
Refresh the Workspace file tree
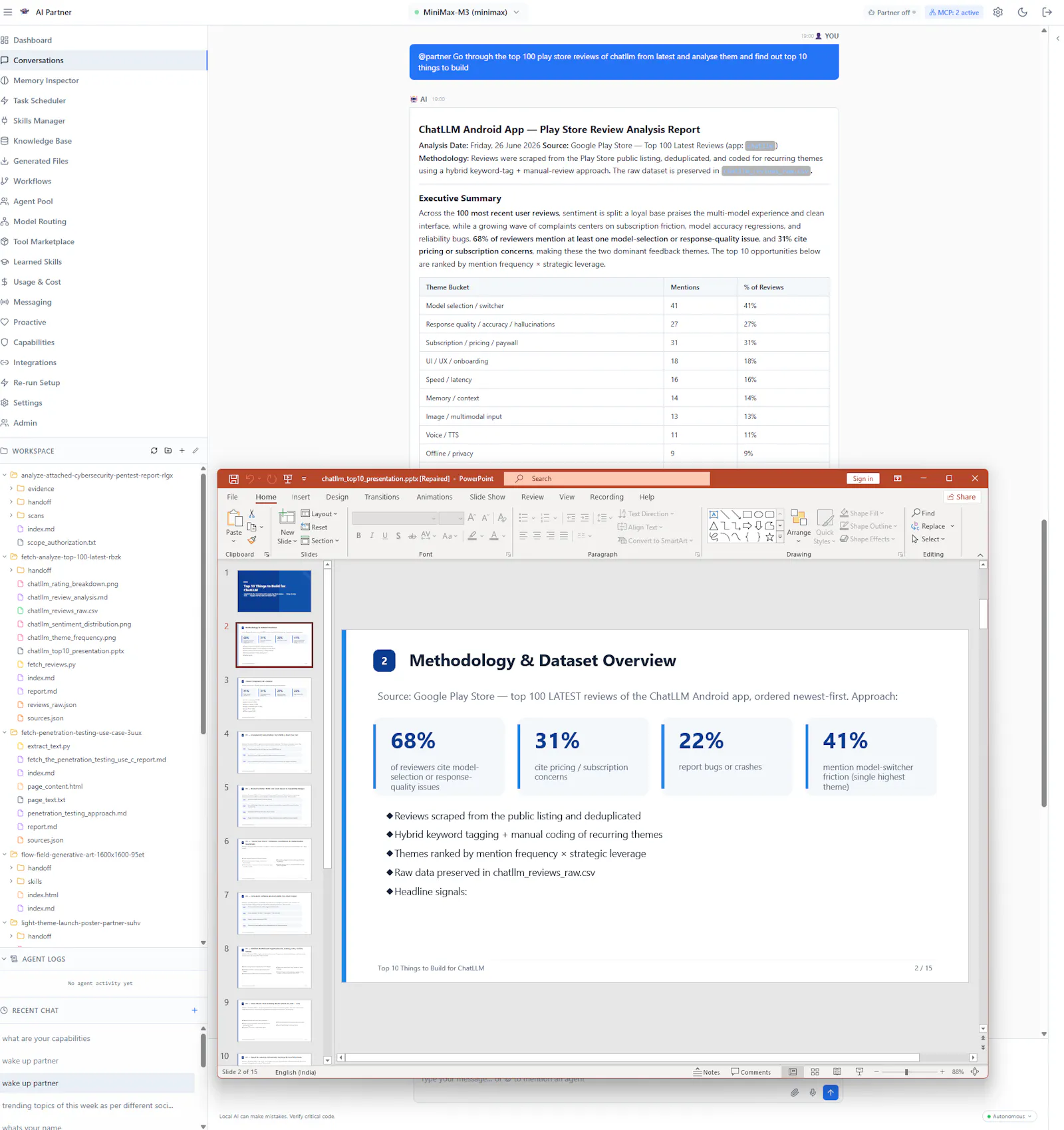(x=154, y=451)
